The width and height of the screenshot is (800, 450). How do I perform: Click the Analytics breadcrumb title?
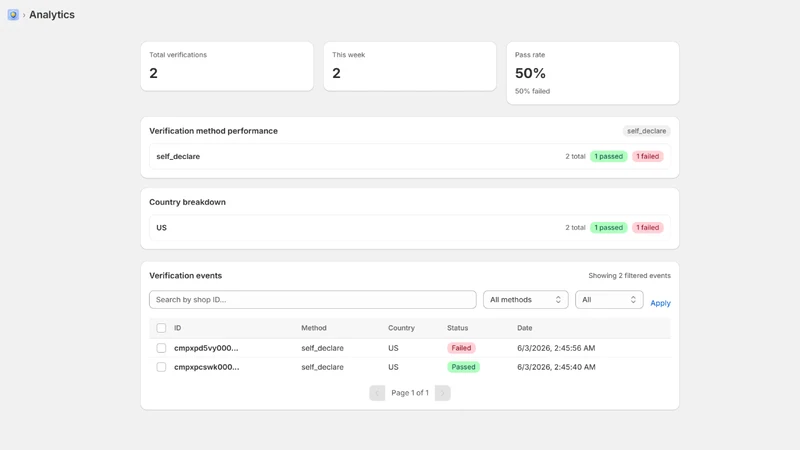52,15
